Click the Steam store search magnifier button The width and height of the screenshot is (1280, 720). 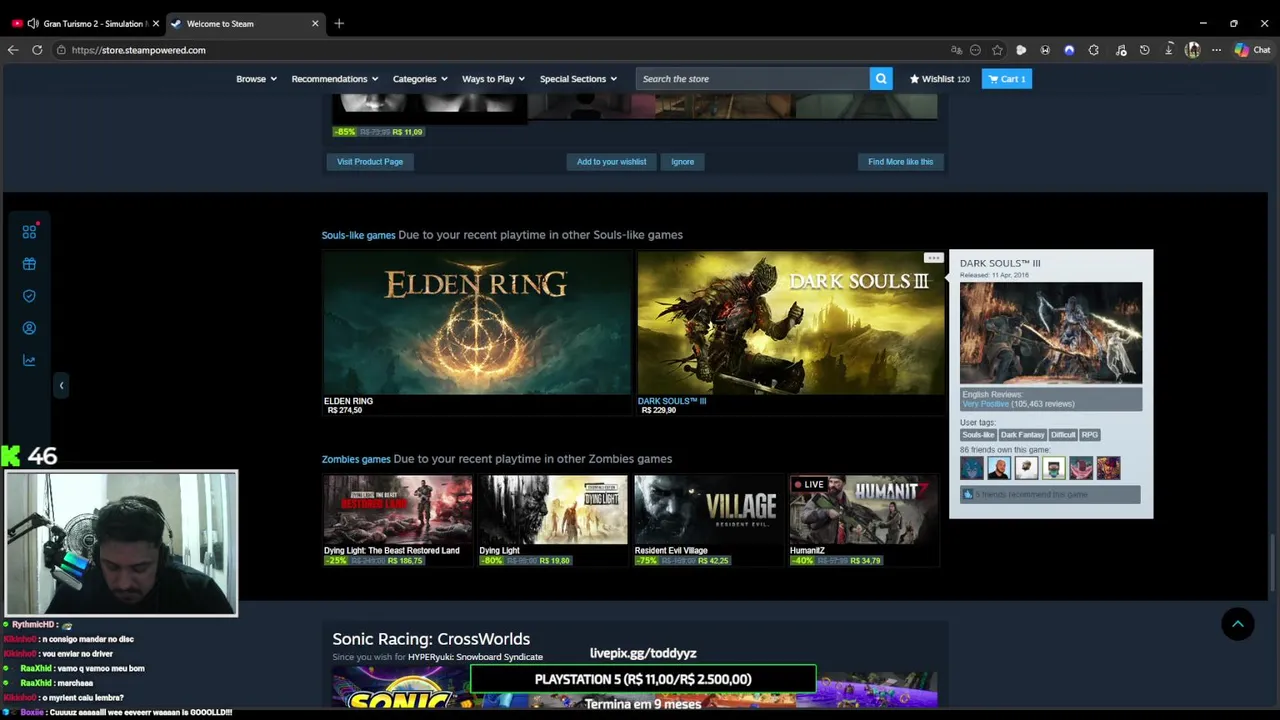[881, 79]
